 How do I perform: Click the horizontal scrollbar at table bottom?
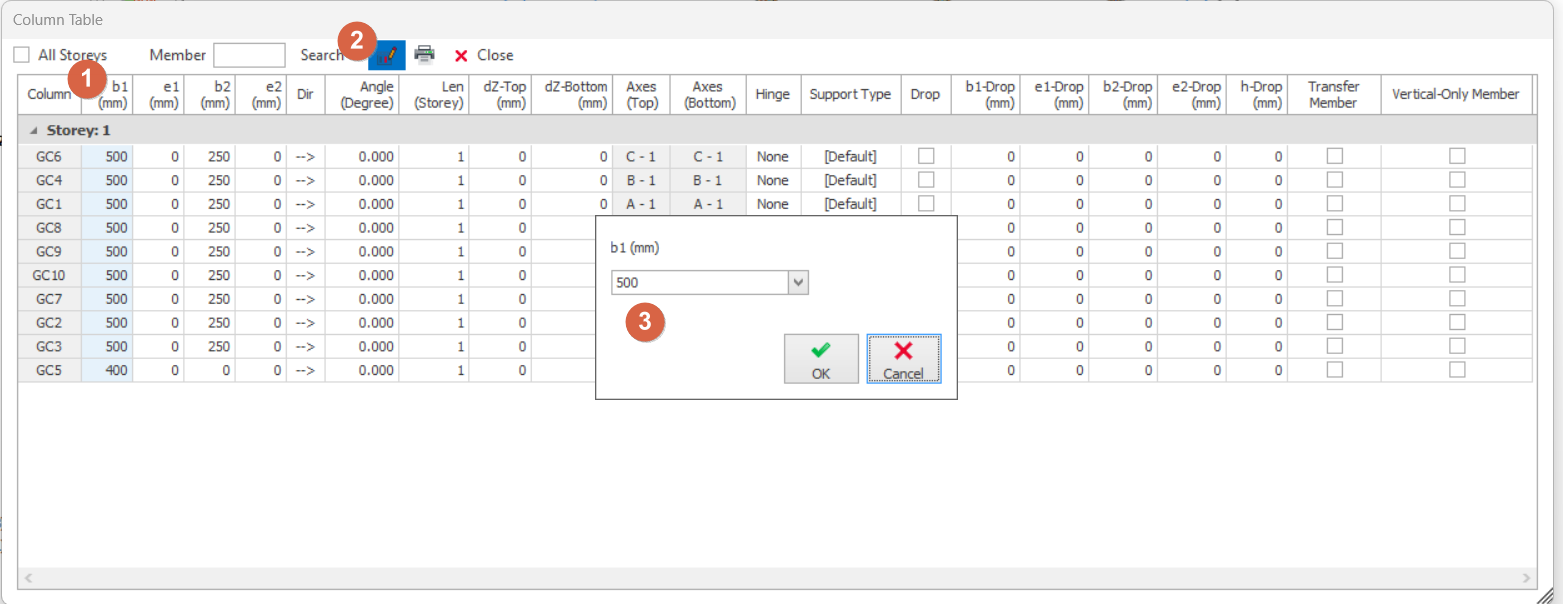click(x=776, y=578)
